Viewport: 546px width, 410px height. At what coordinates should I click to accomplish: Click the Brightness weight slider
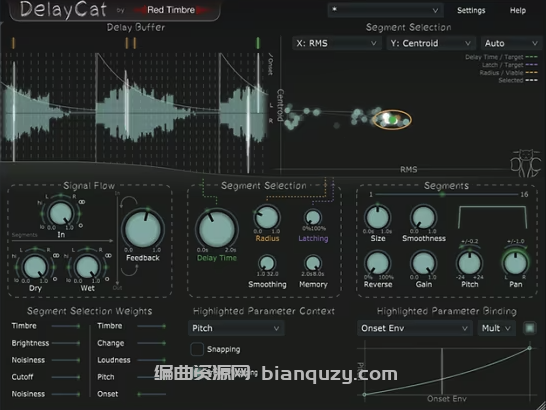[x=65, y=343]
